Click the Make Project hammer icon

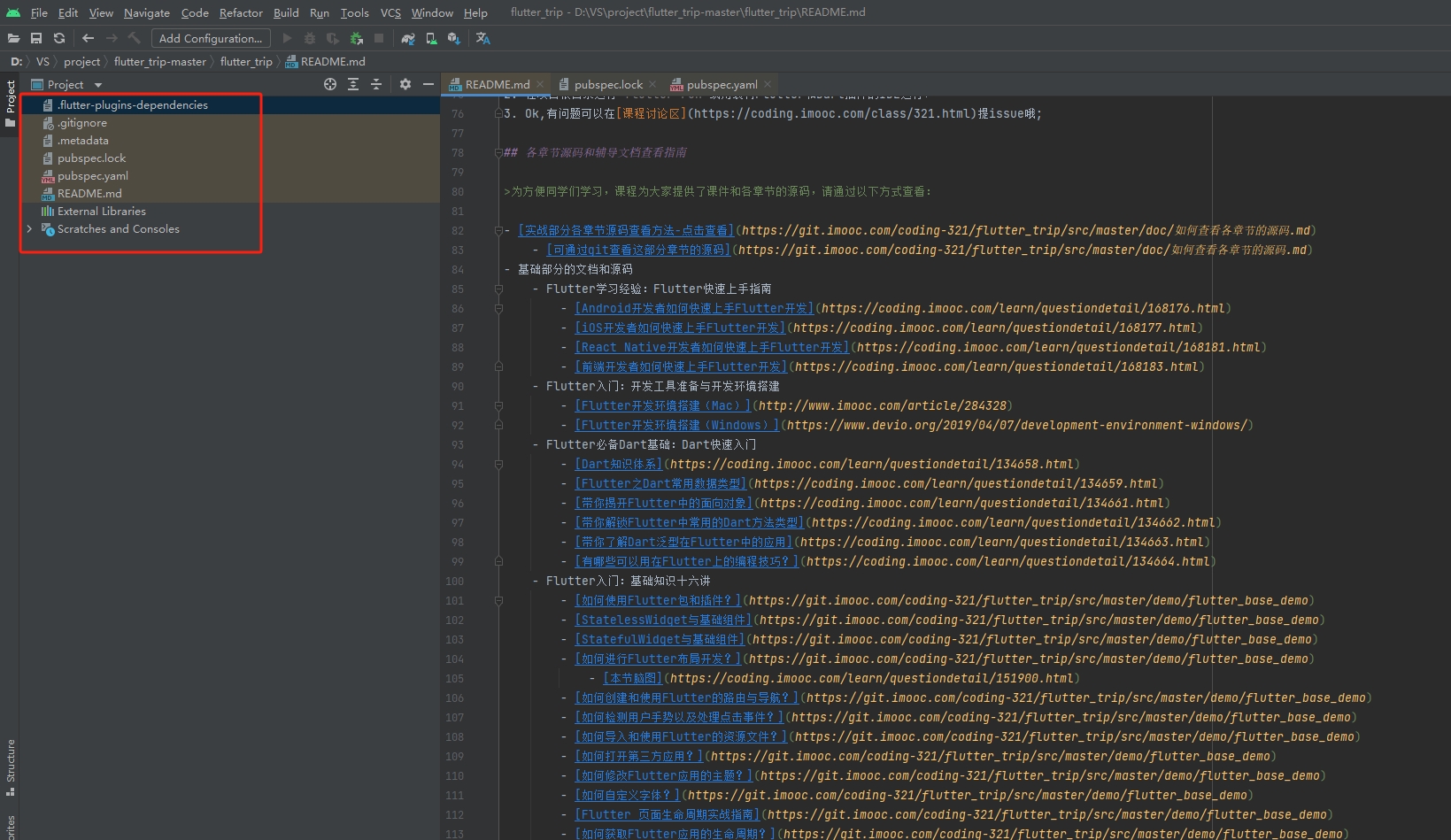135,38
